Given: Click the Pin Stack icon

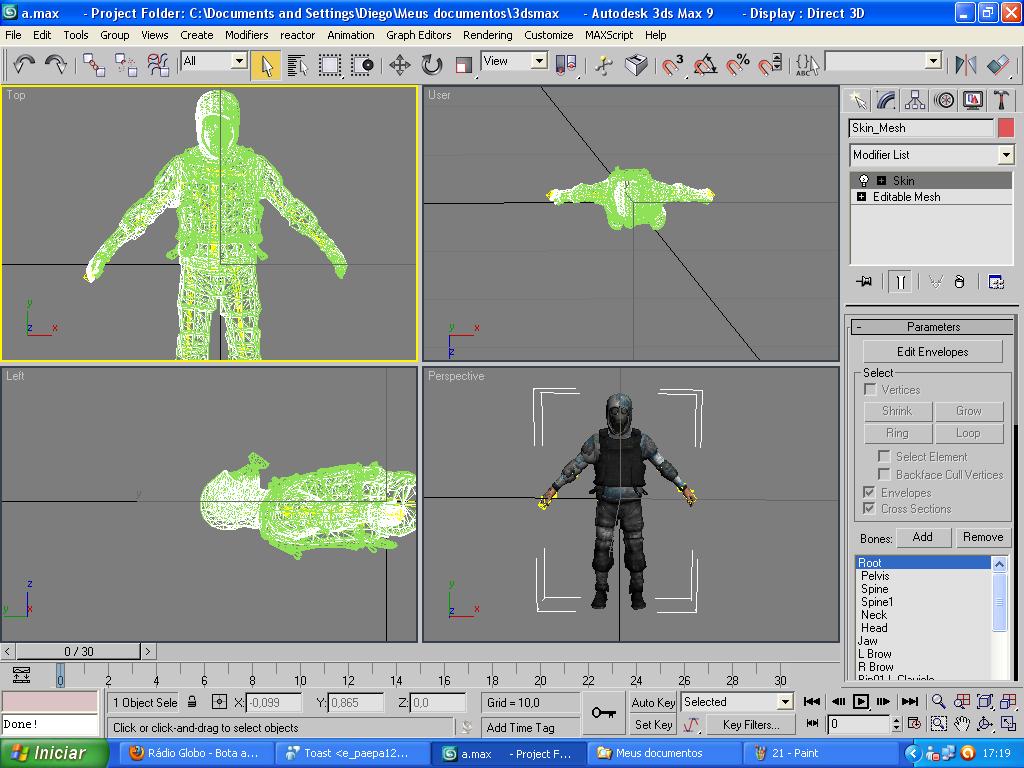Looking at the screenshot, I should pos(864,281).
